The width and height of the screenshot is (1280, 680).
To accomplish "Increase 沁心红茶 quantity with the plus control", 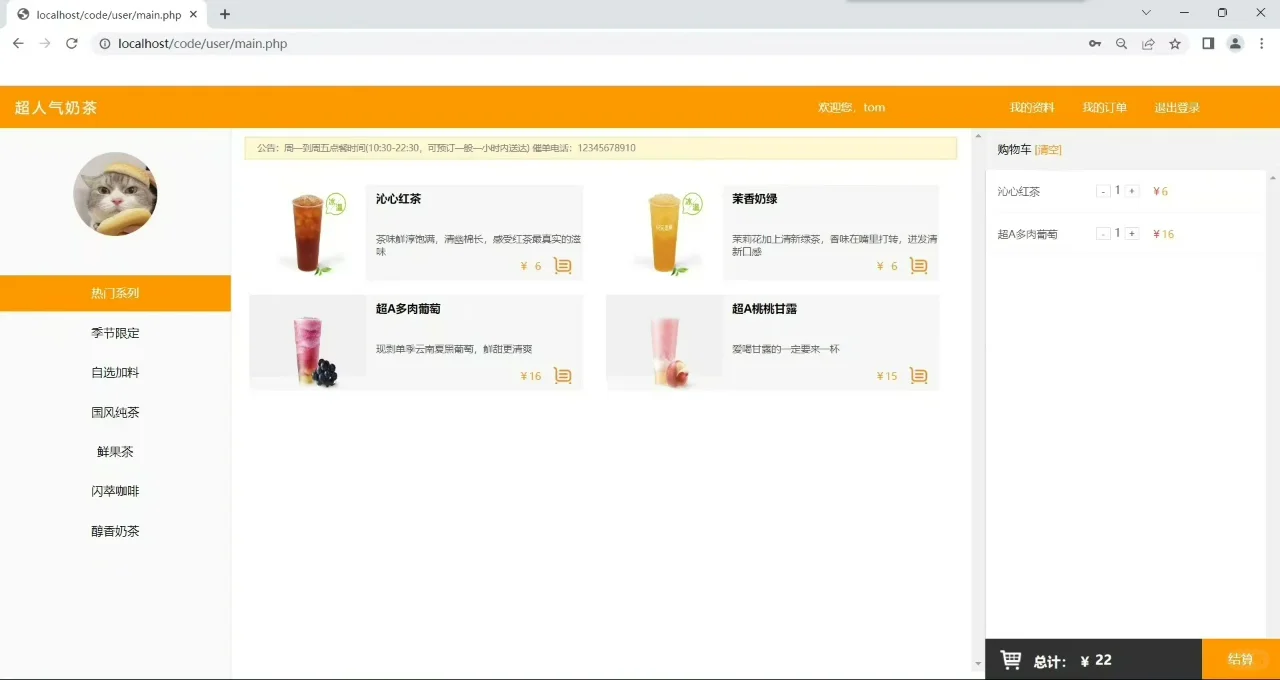I will (1131, 190).
